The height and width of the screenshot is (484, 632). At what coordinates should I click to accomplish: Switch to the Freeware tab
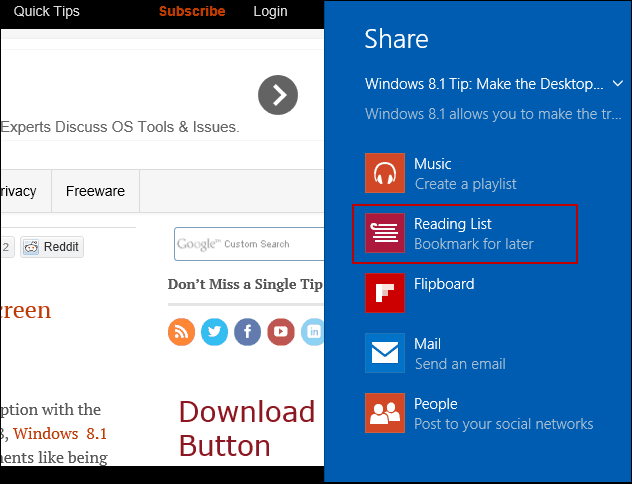(96, 191)
